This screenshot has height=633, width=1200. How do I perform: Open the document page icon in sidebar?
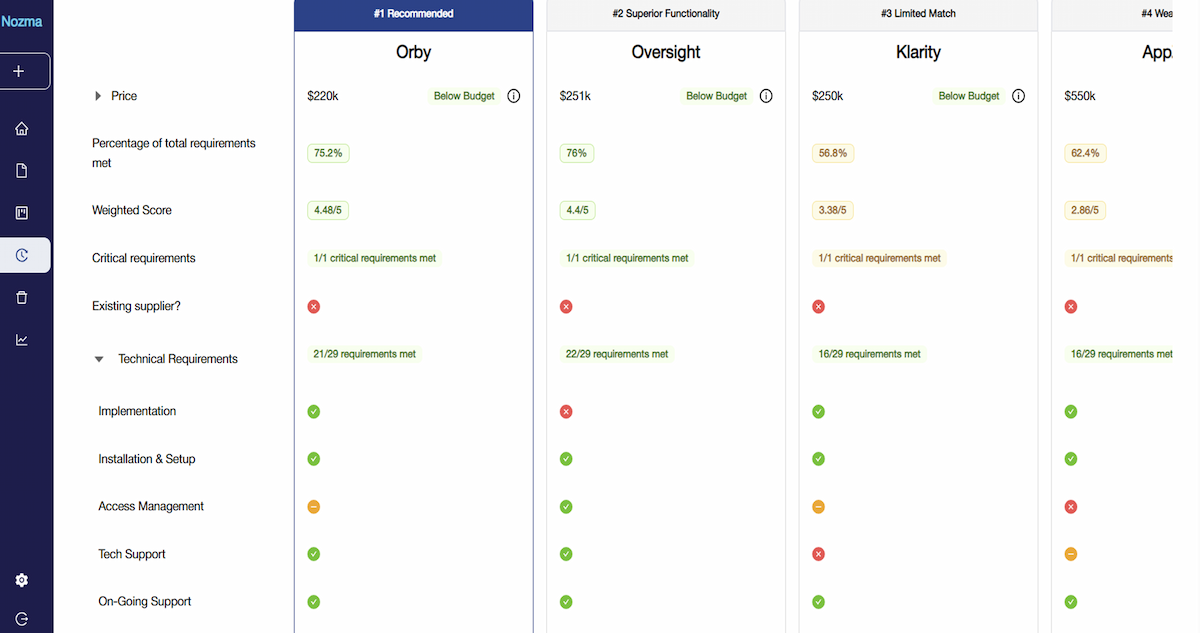22,171
